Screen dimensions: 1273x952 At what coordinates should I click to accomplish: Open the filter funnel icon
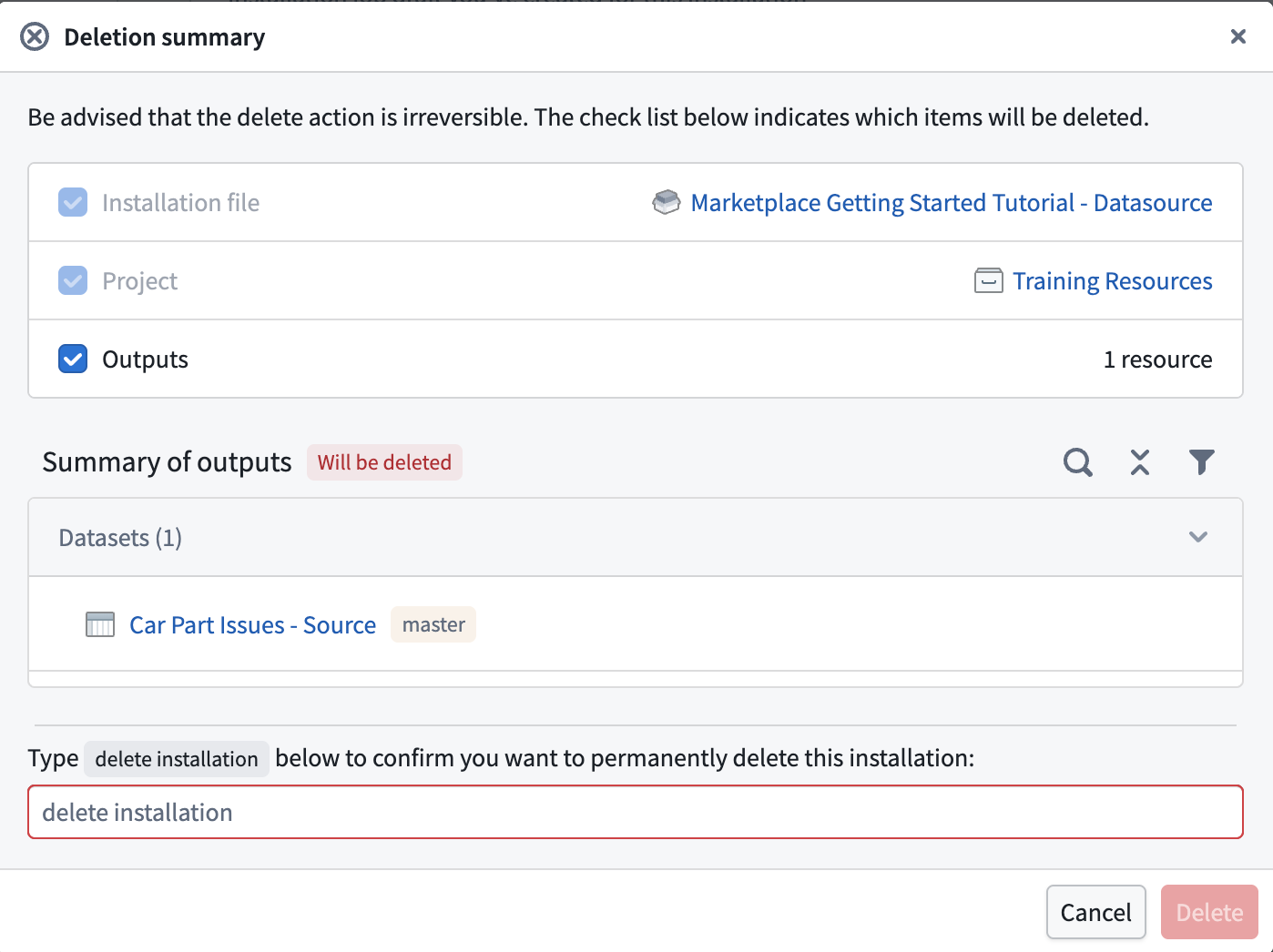1202,462
